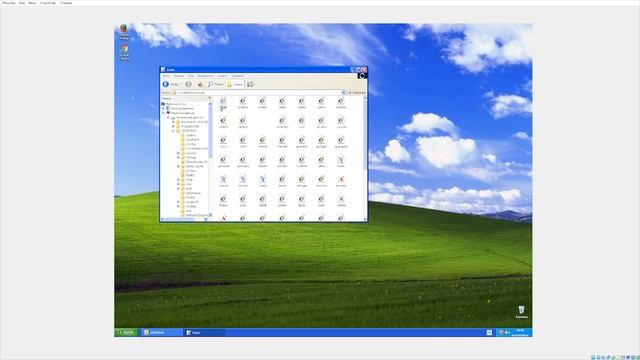The image size is (640, 360).
Task: Open Правка menu in Fonts window
Action: click(x=179, y=76)
